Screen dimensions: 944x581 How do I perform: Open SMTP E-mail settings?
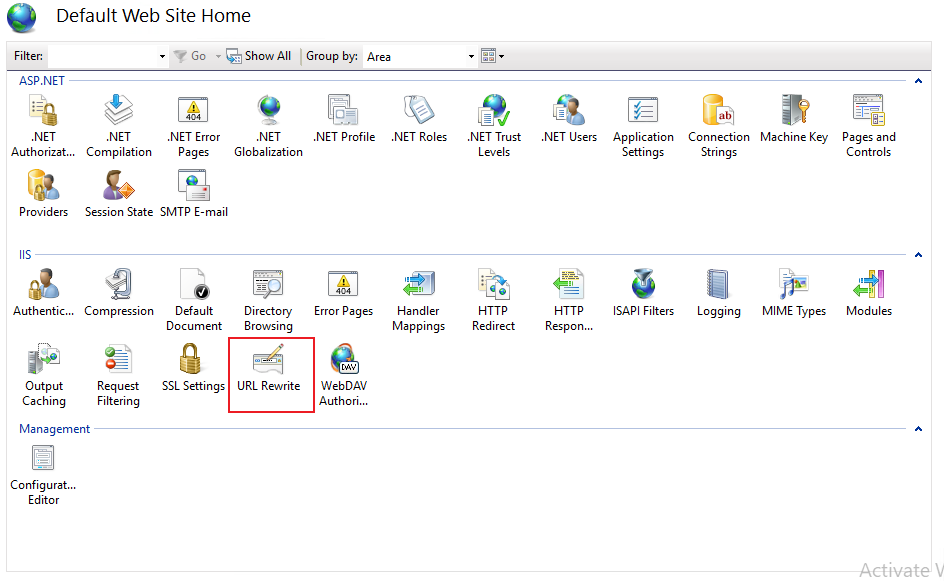pos(193,194)
